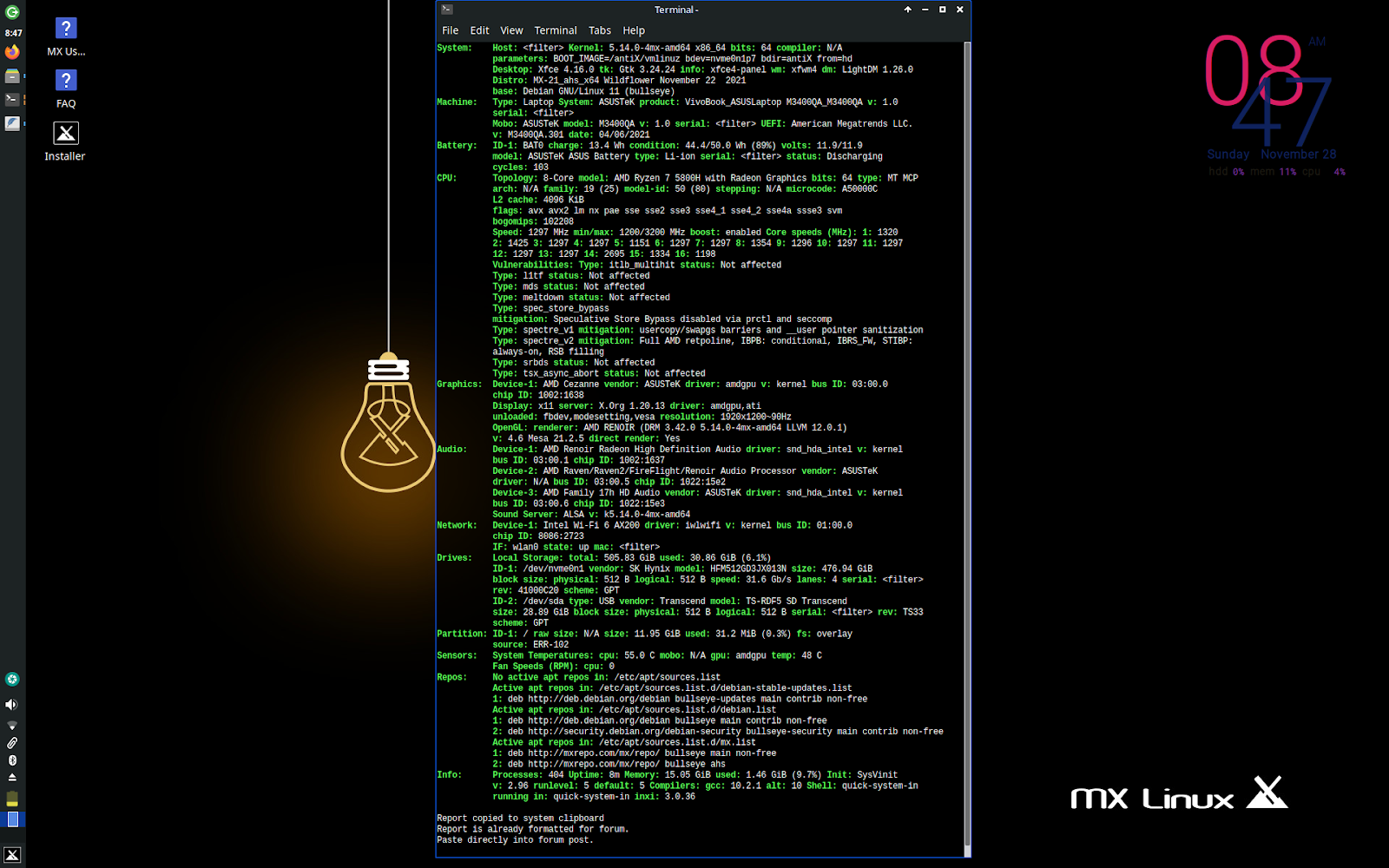Click the 'Sunday November 28' conky date
Screen dimensions: 1389x868
point(1272,155)
